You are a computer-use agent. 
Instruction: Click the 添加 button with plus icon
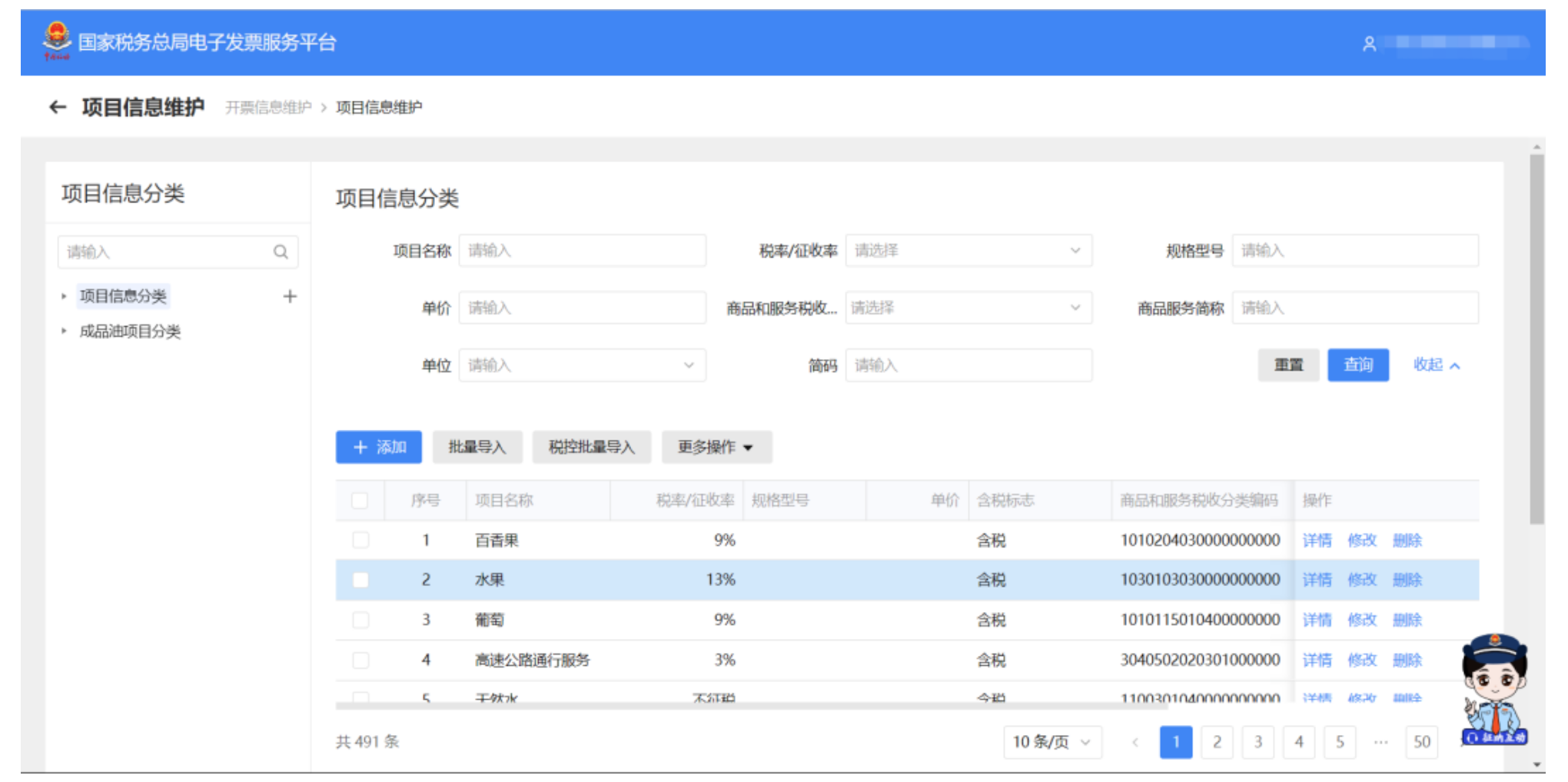pyautogui.click(x=378, y=447)
